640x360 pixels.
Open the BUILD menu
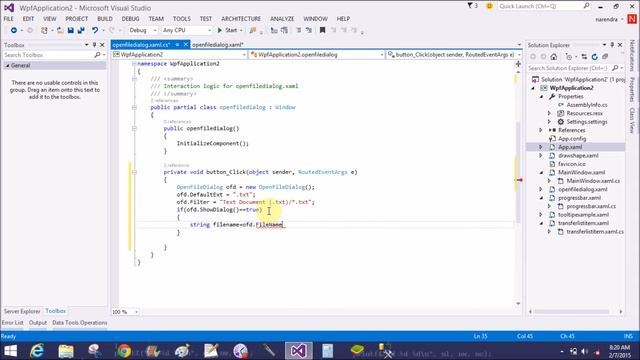click(x=105, y=19)
